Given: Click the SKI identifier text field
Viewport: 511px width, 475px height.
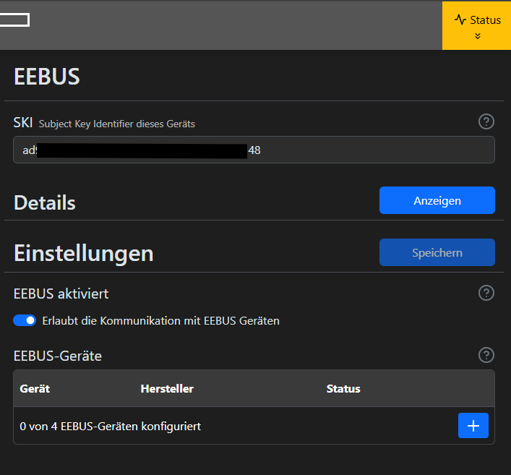Looking at the screenshot, I should (254, 150).
